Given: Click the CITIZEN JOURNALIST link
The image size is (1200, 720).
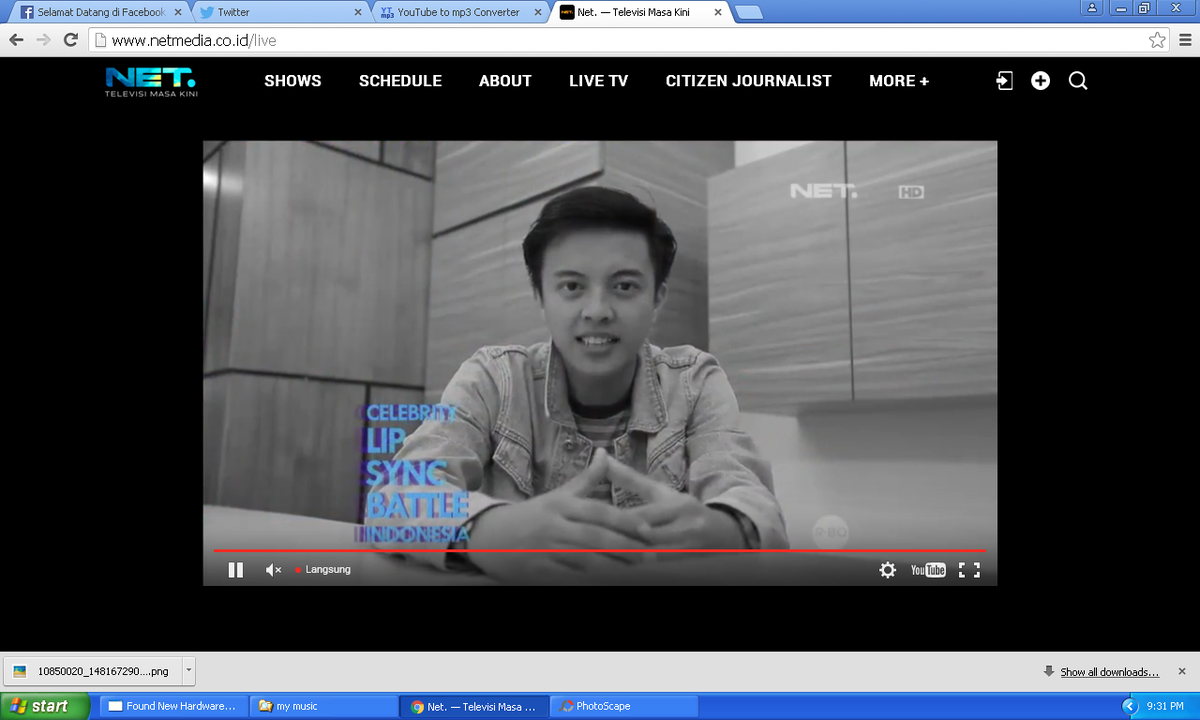Looking at the screenshot, I should [748, 80].
